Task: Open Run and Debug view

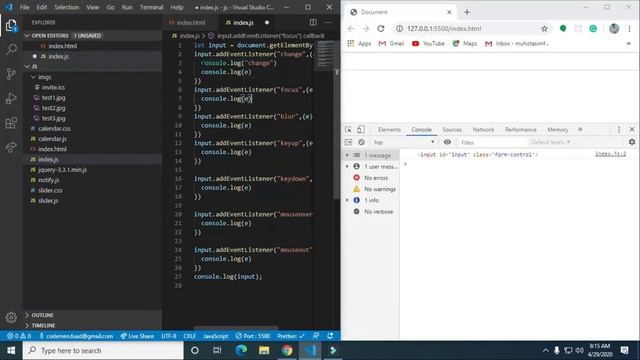Action: (x=11, y=98)
